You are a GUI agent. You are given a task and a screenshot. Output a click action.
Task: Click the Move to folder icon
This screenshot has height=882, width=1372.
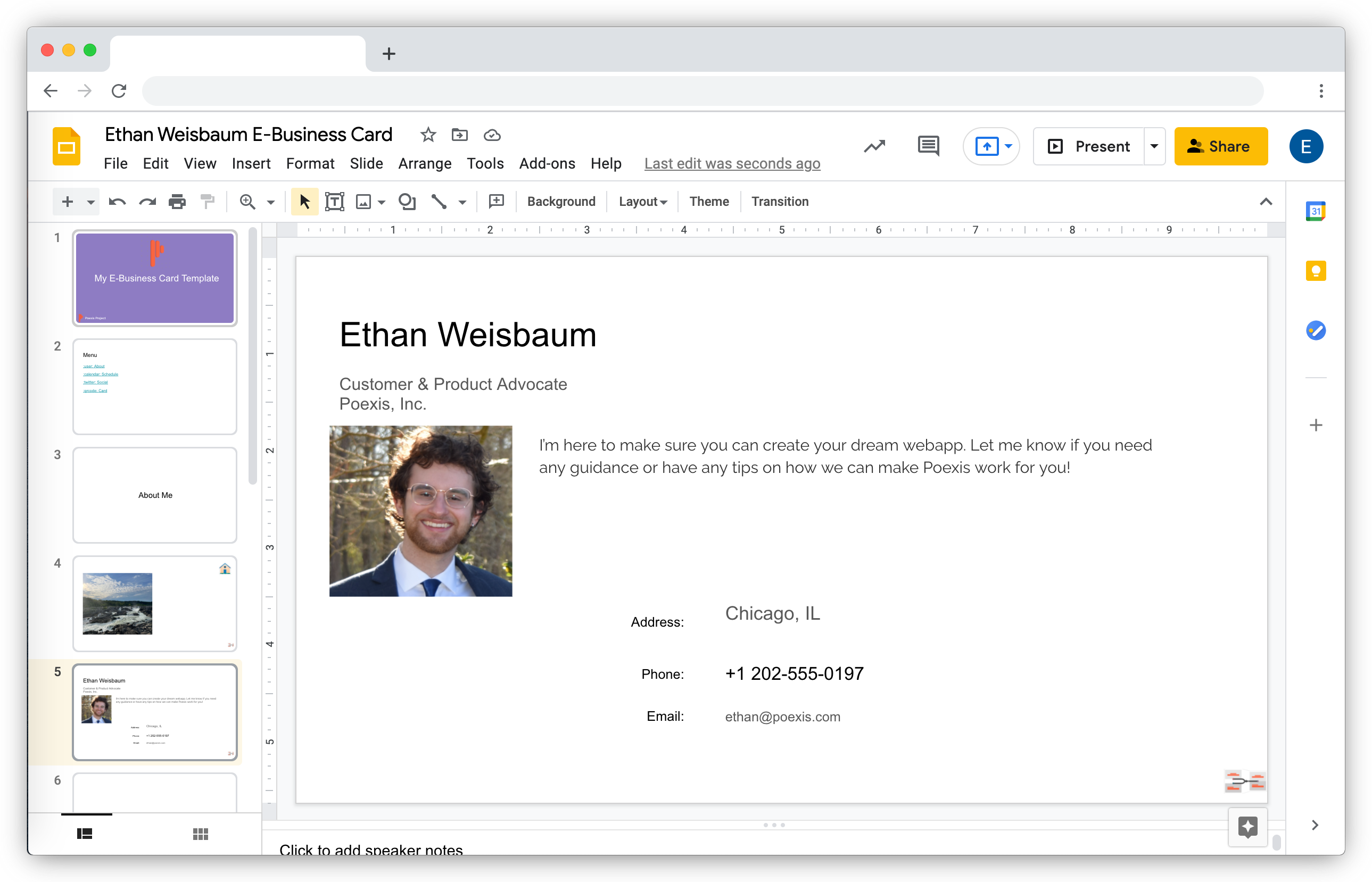click(x=459, y=135)
